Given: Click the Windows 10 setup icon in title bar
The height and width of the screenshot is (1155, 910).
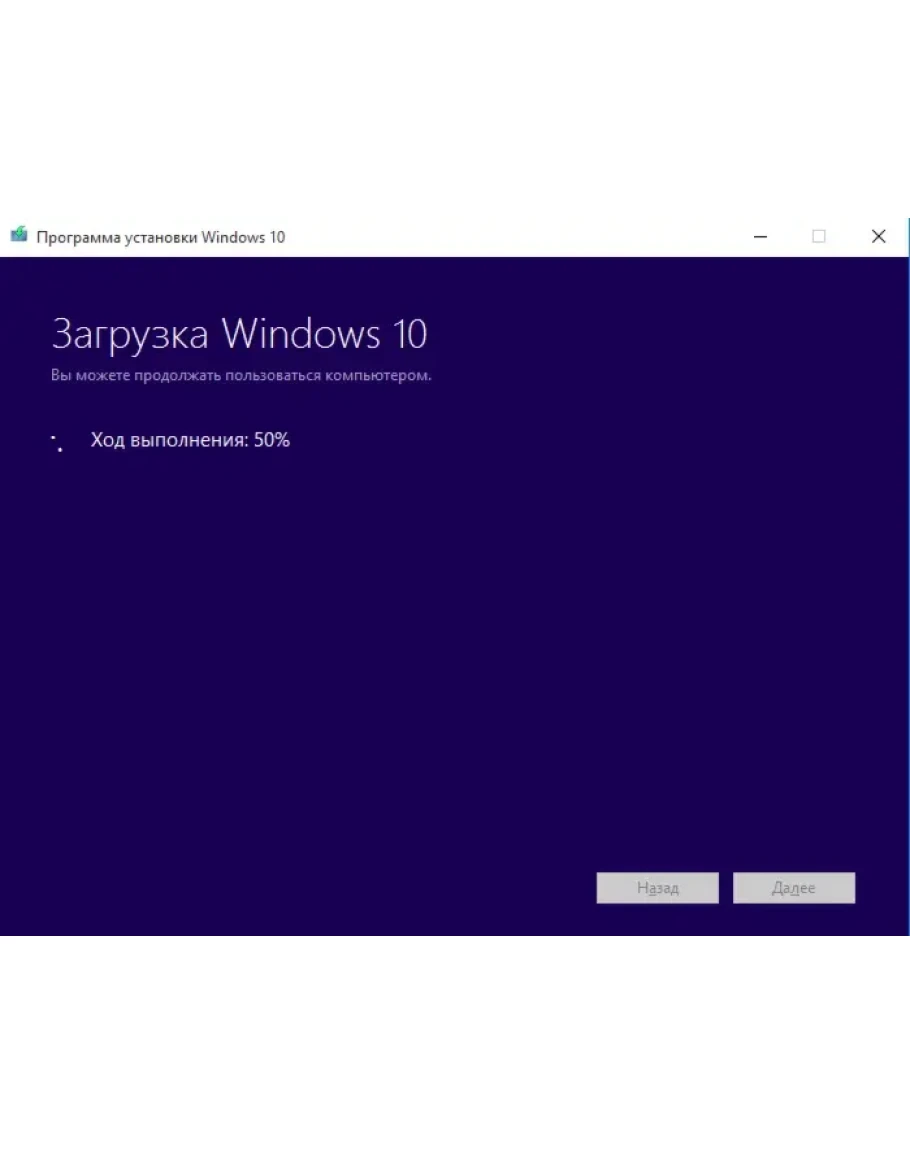Looking at the screenshot, I should [x=19, y=236].
